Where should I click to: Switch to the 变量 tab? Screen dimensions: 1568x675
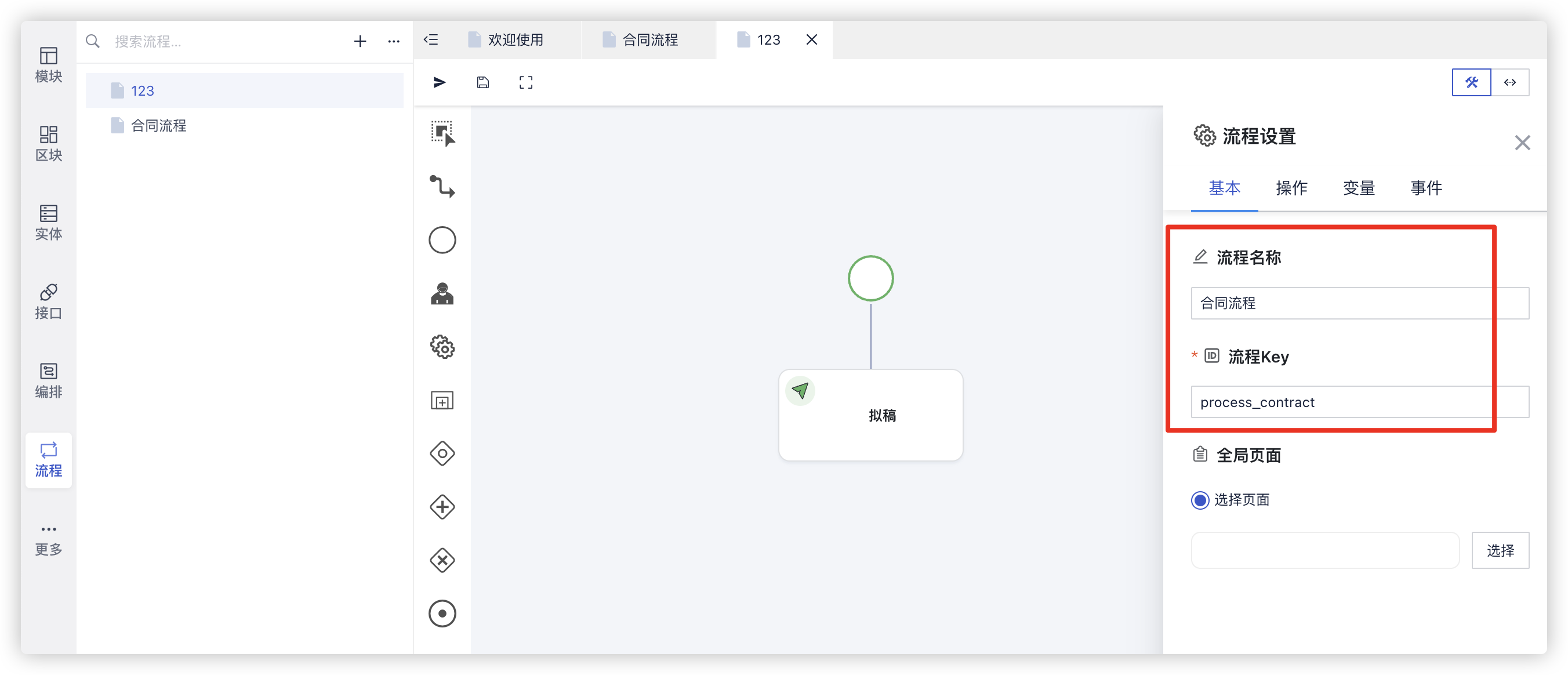[x=1359, y=188]
